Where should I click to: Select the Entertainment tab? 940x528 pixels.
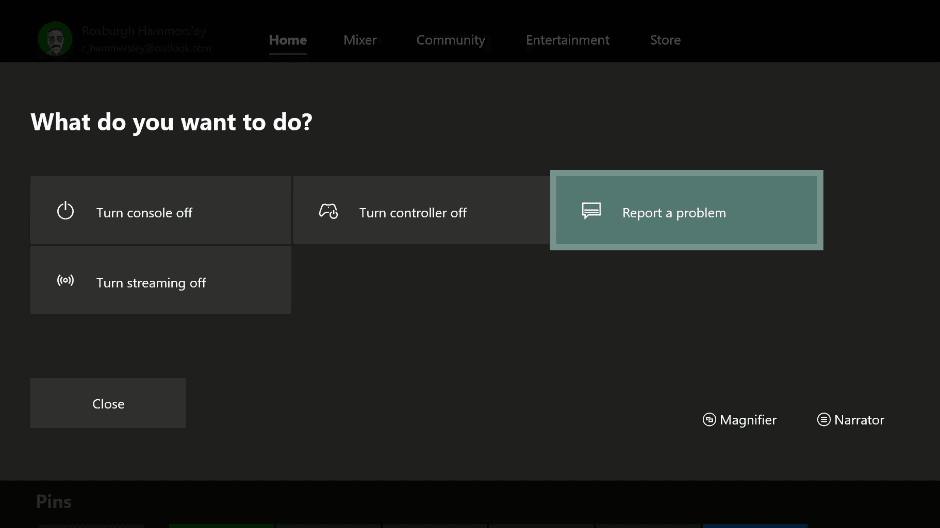(x=567, y=40)
